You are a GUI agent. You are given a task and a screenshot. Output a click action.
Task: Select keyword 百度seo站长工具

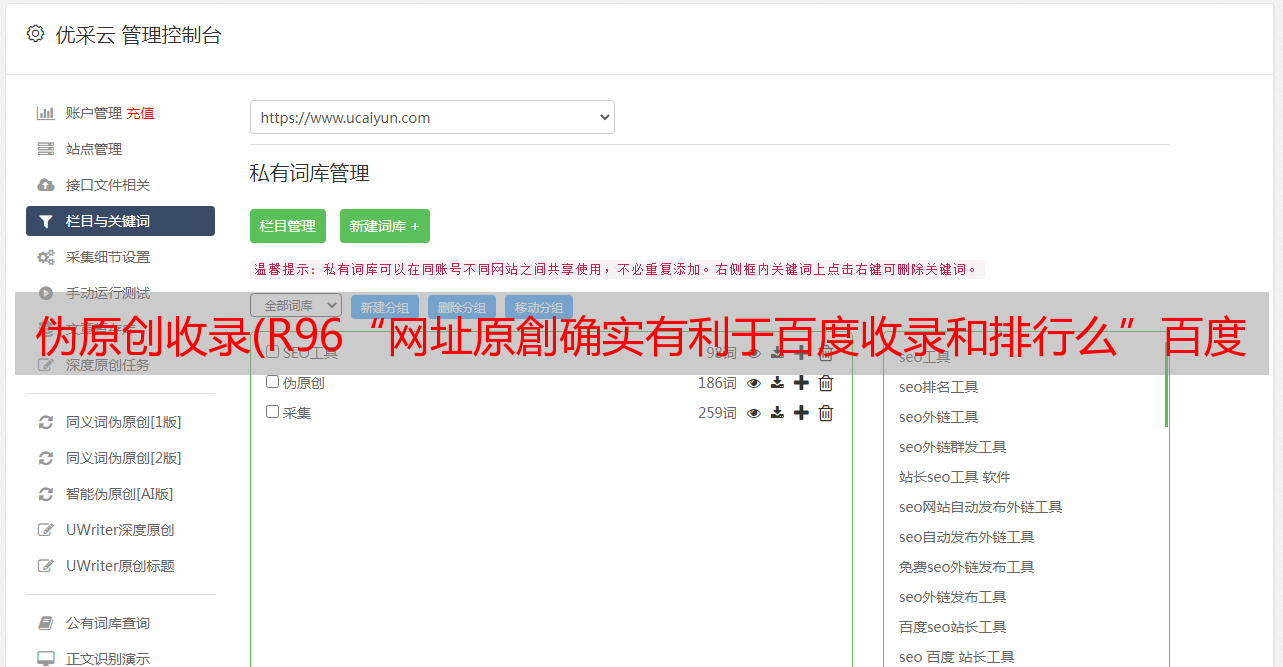coord(953,627)
